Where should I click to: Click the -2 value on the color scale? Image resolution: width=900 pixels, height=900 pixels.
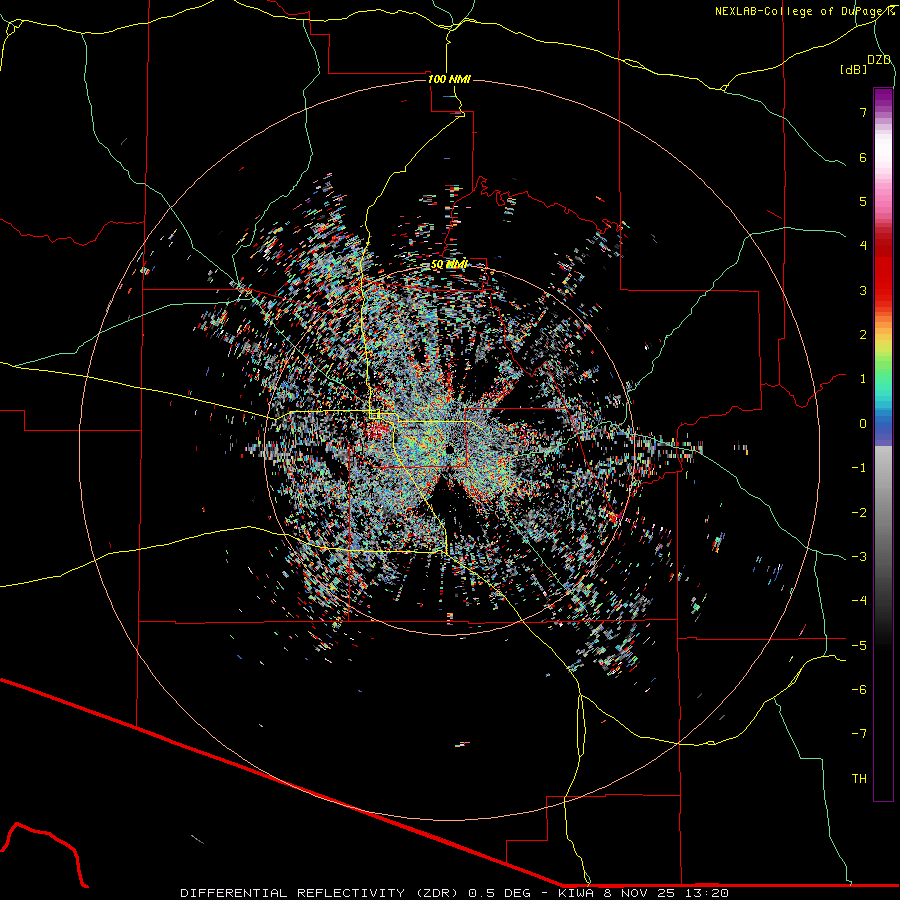[x=859, y=513]
